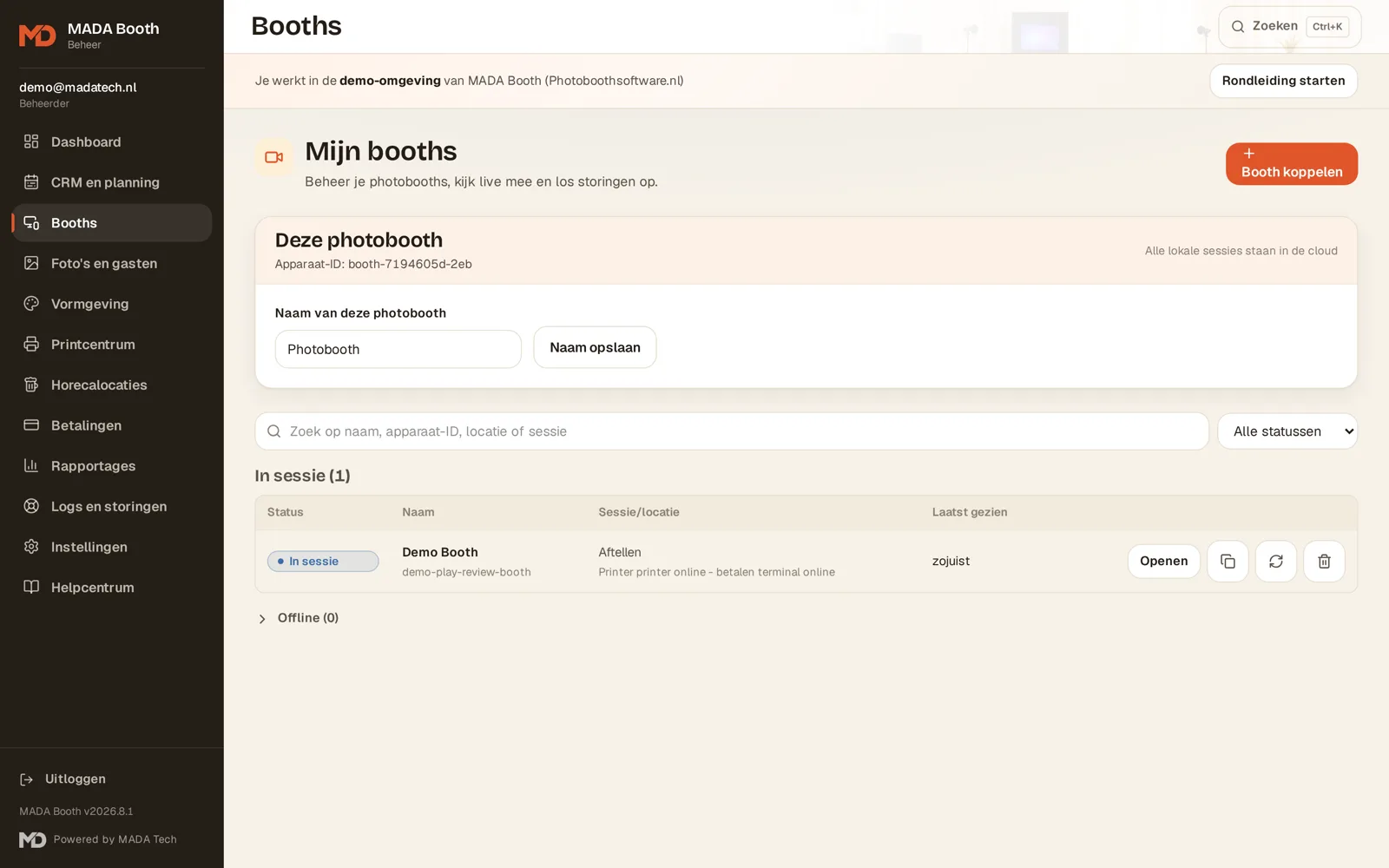This screenshot has width=1389, height=868.
Task: Open CRM en planning section
Action: (x=112, y=182)
